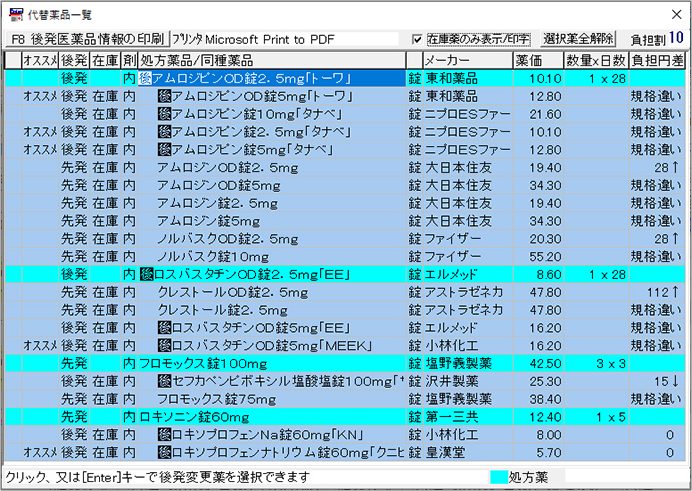This screenshot has width=692, height=491.
Task: Select クレストールOD錠2.5mg row
Action: 345,292
